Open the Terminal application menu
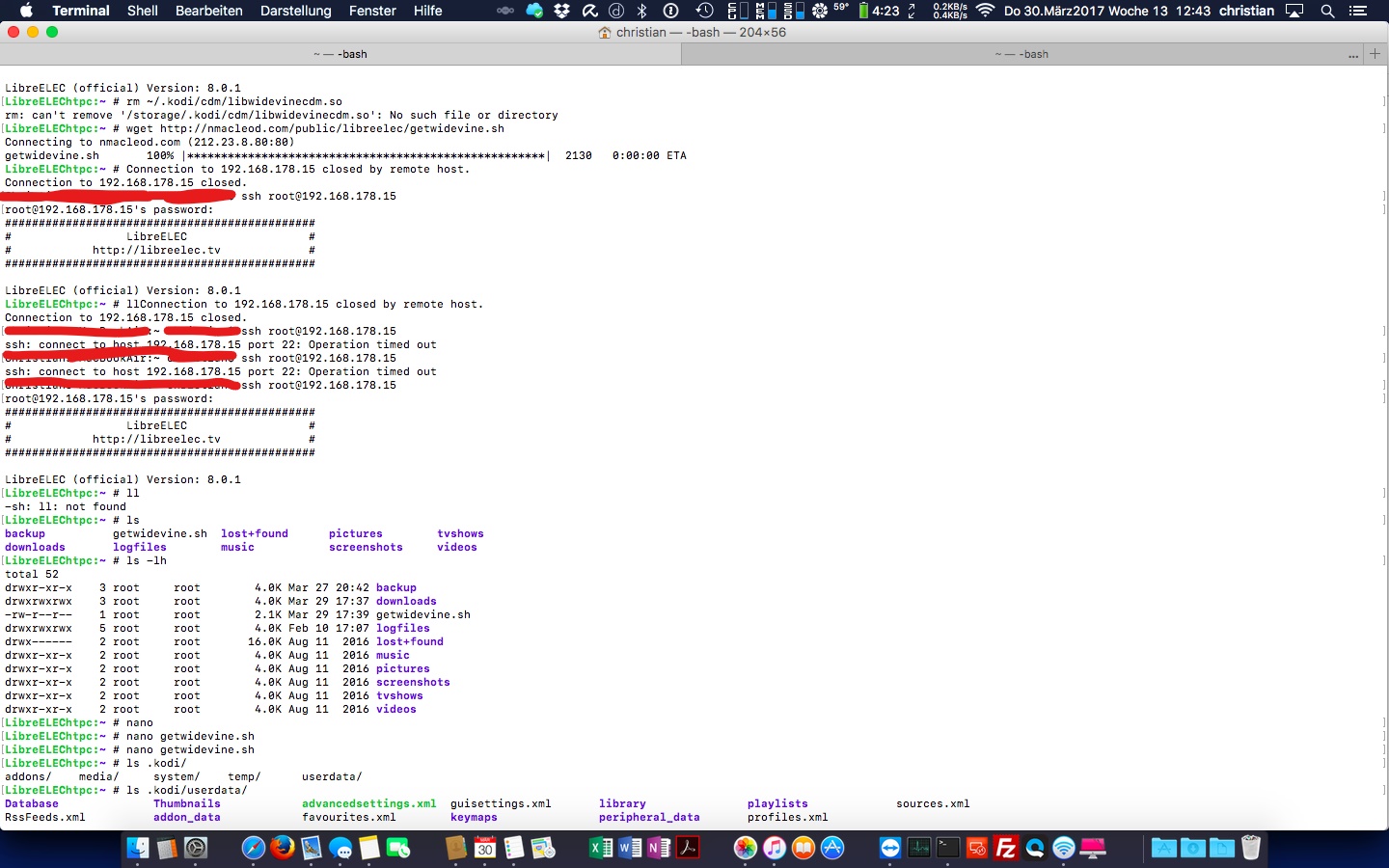The width and height of the screenshot is (1389, 868). [x=81, y=11]
